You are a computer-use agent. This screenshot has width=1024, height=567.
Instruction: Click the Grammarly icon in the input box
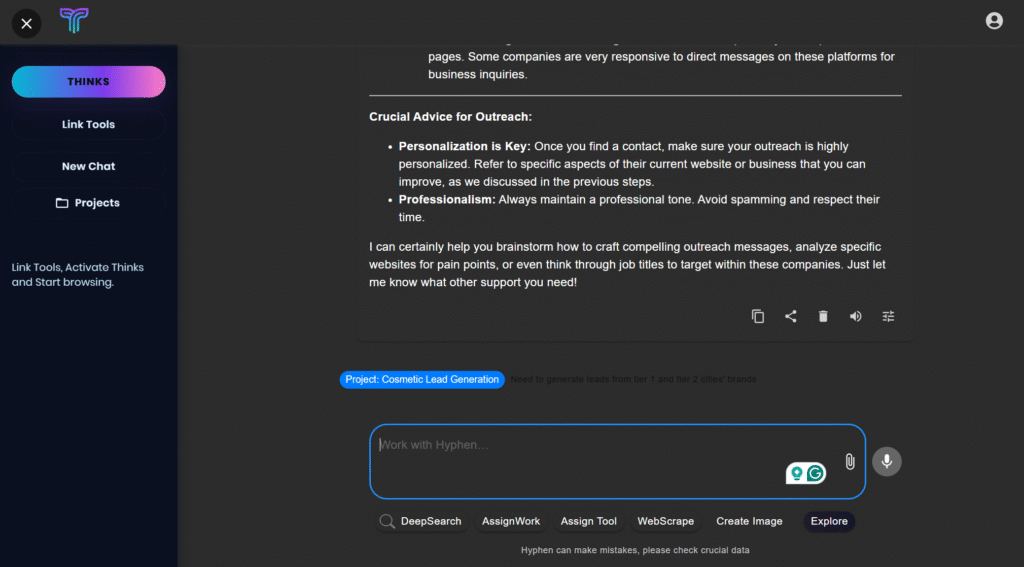(x=816, y=473)
